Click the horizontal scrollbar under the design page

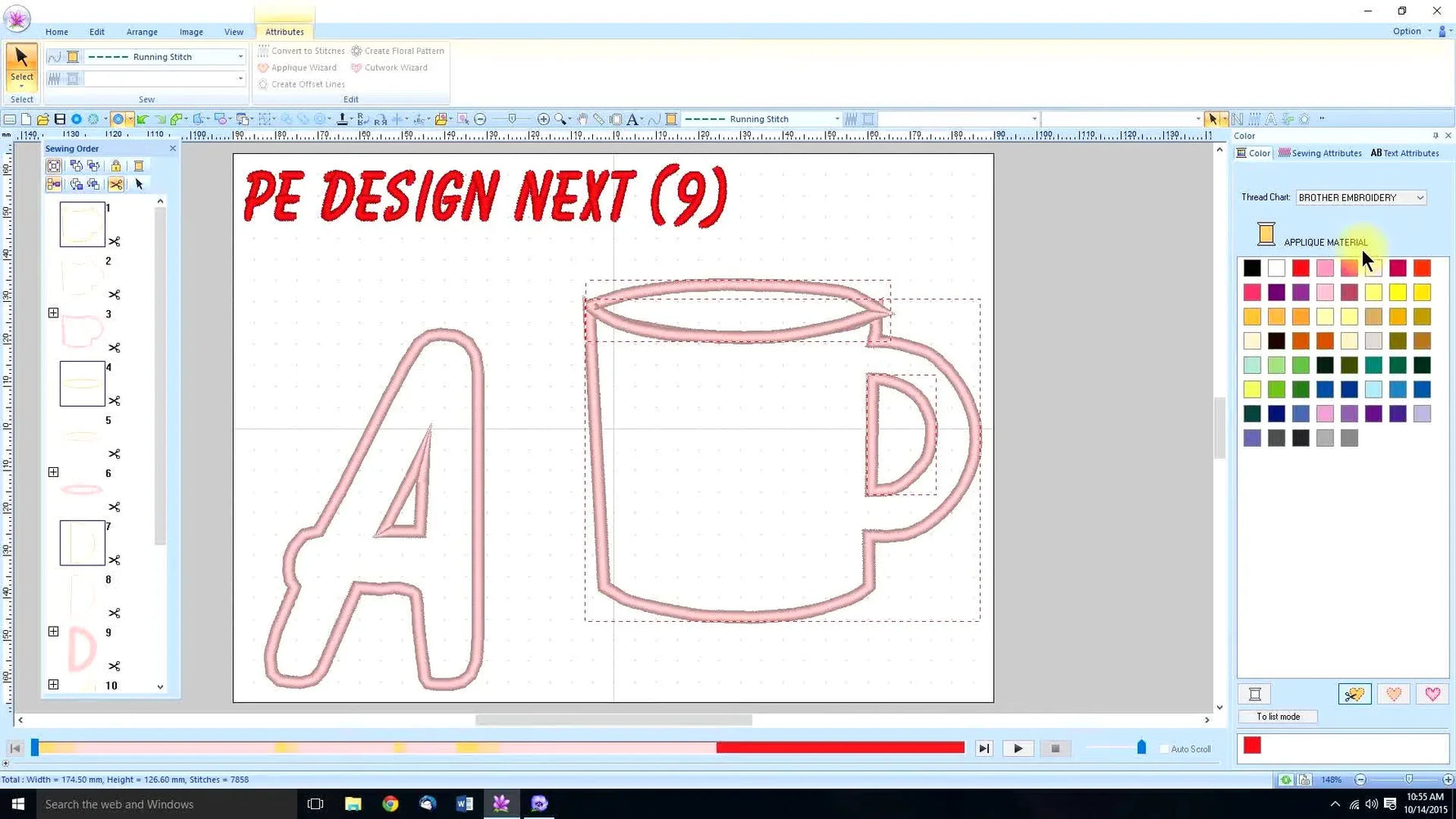pyautogui.click(x=613, y=720)
